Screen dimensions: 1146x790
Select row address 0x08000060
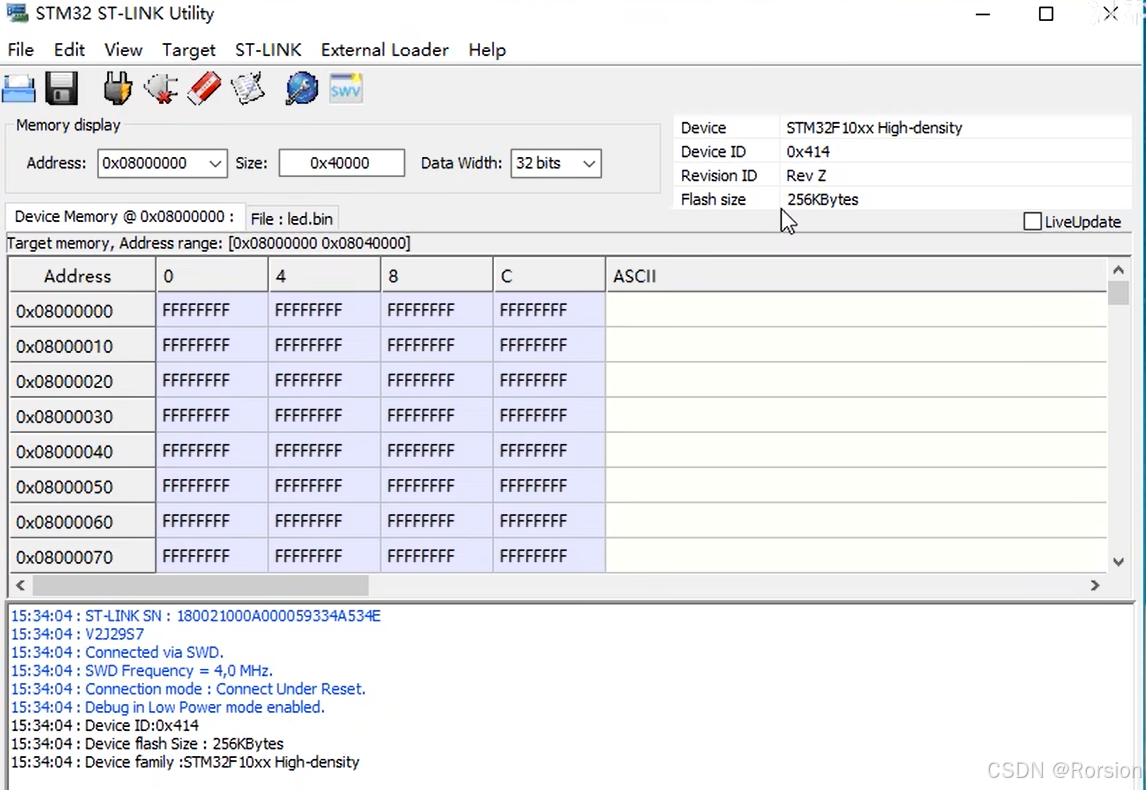[x=82, y=521]
